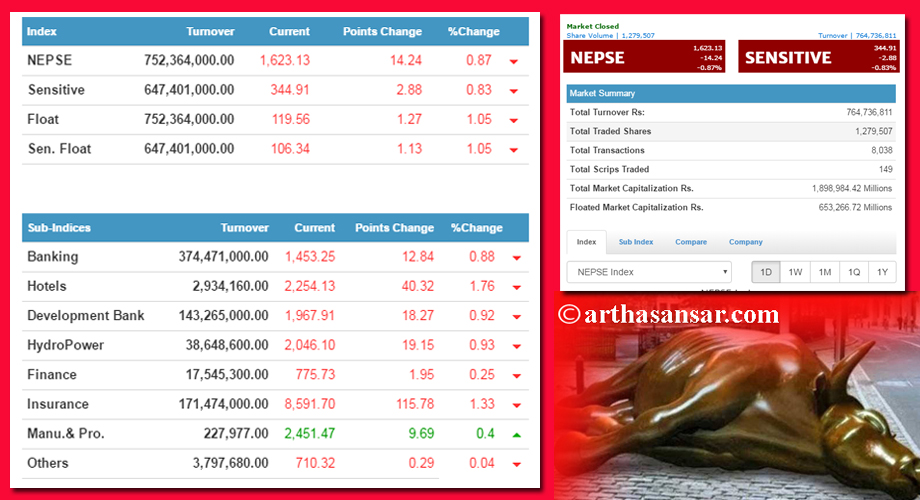Click the red down arrow in Sen. Float row
The image size is (920, 500).
tap(514, 150)
